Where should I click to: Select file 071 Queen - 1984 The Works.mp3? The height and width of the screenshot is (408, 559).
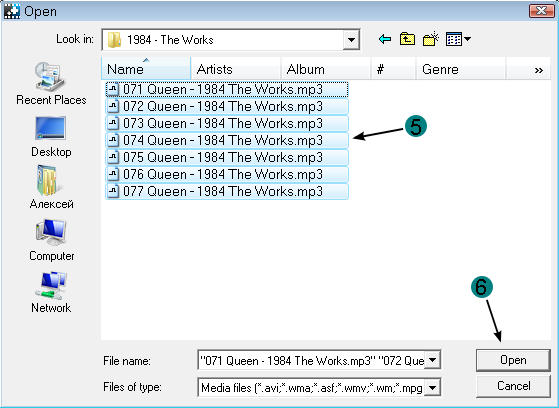click(x=227, y=89)
